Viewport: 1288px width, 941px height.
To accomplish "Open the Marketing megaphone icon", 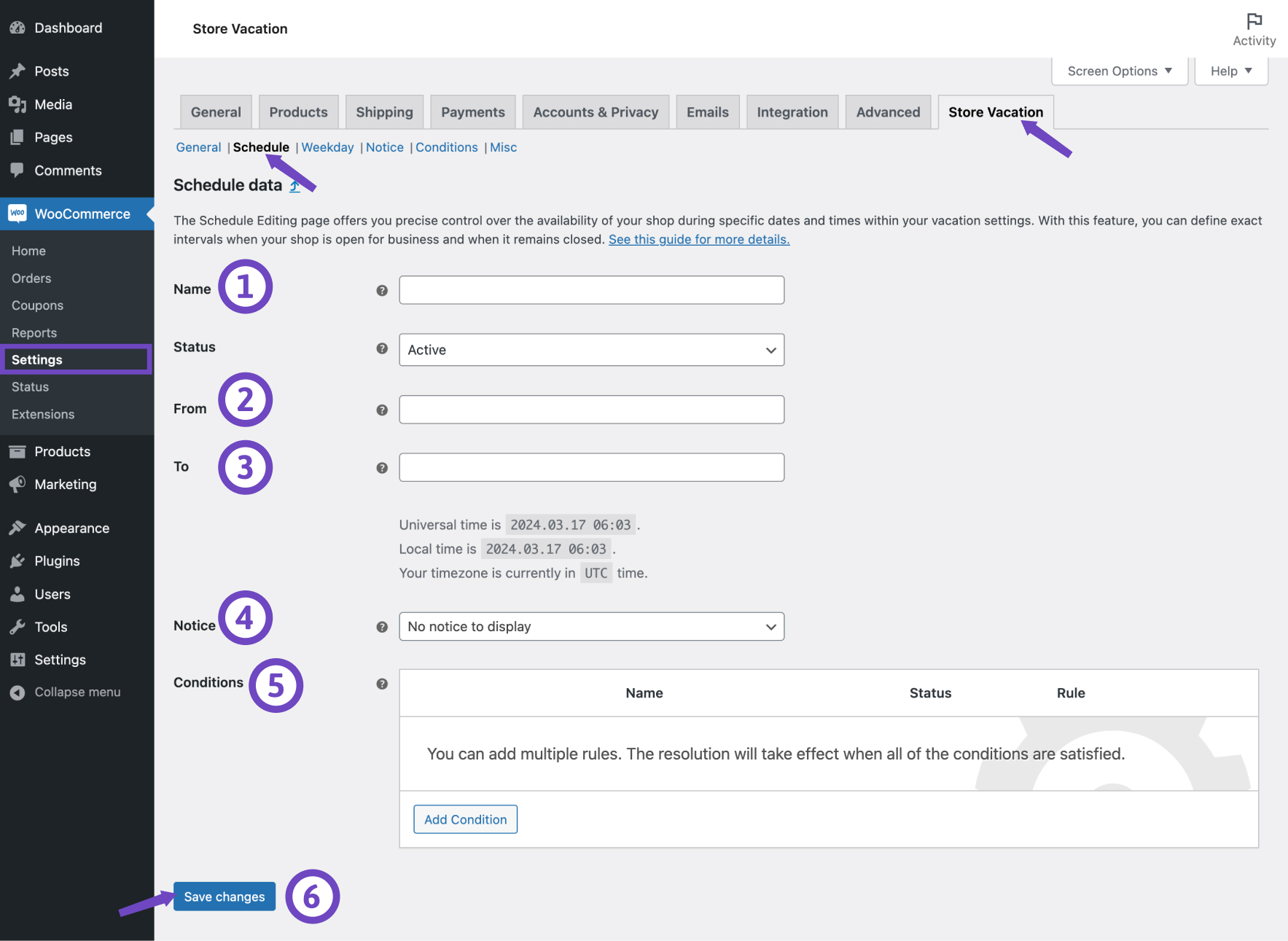I will (x=18, y=484).
